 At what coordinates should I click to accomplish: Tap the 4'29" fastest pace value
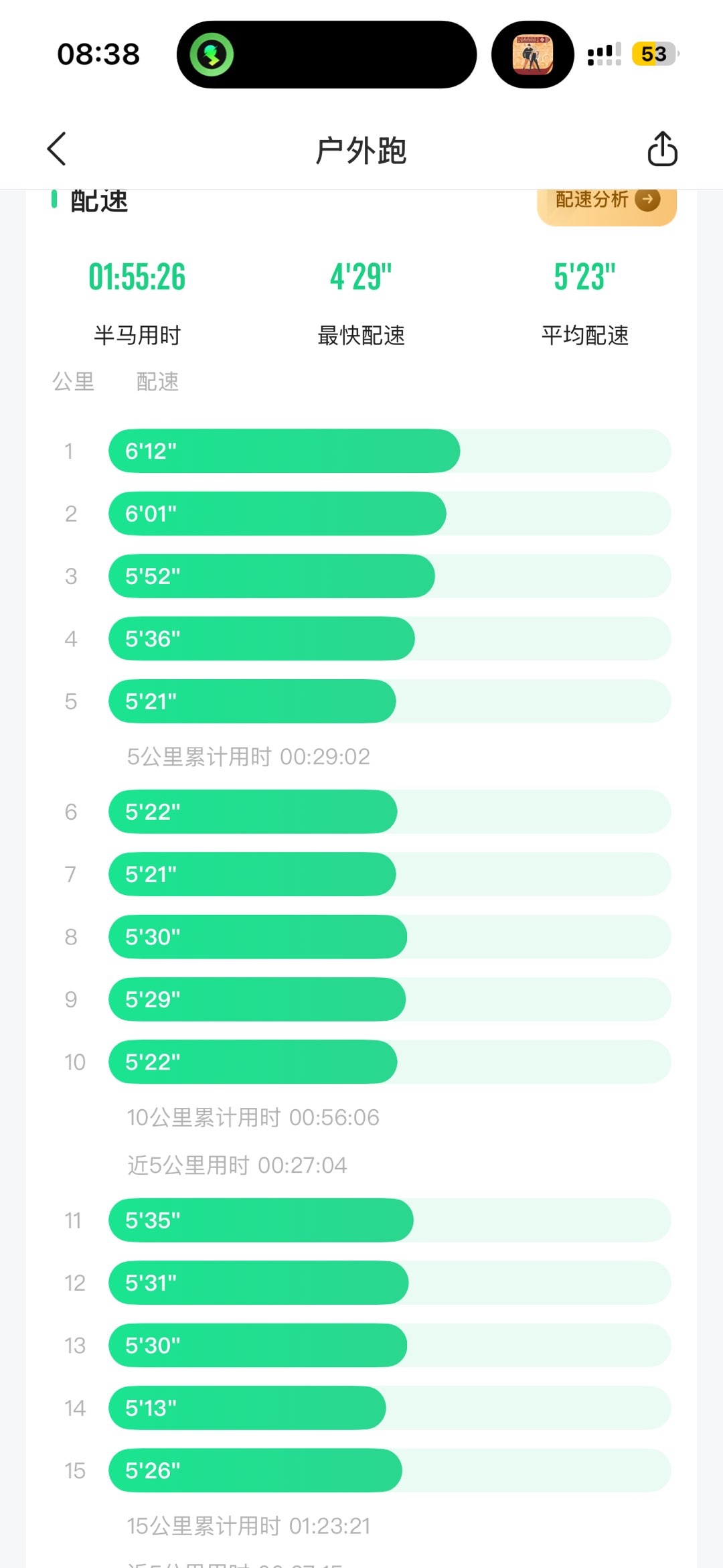[x=361, y=277]
